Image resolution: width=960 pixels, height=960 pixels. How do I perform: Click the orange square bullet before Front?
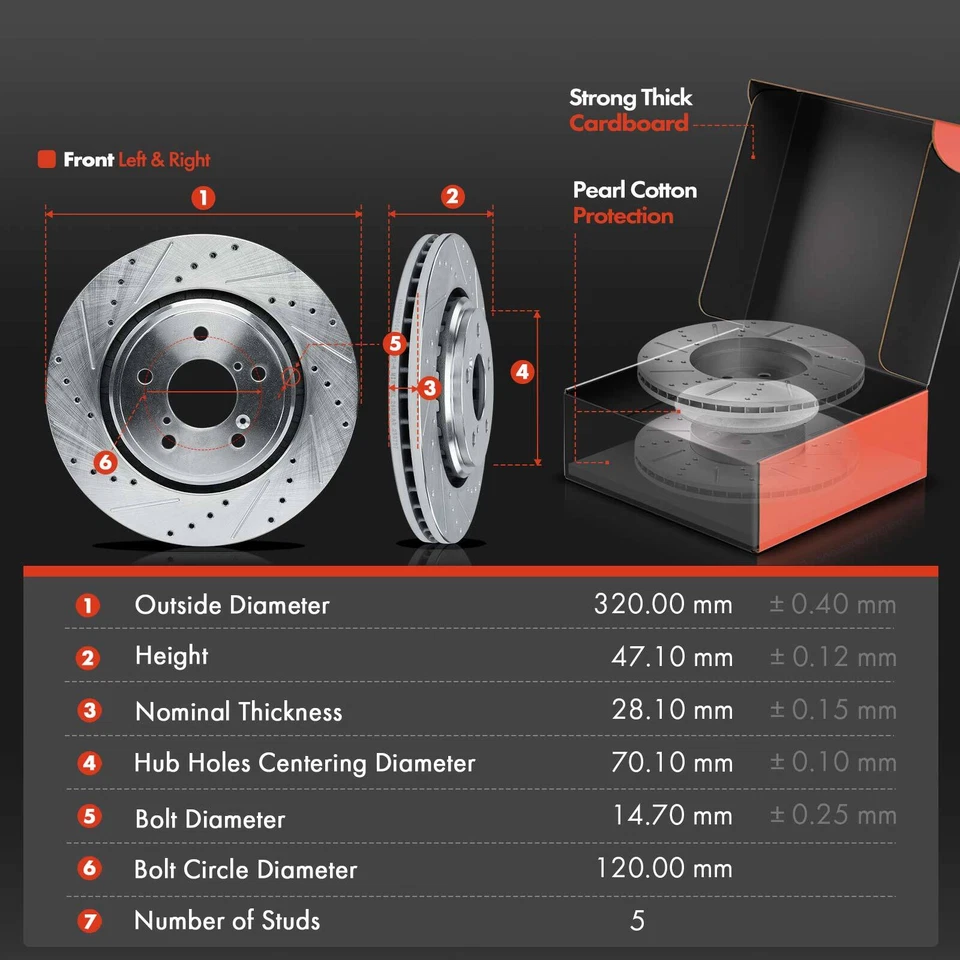tap(47, 159)
